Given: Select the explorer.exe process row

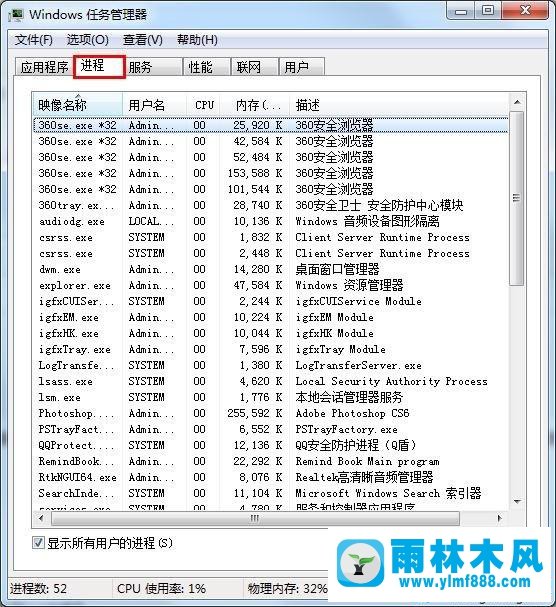Looking at the screenshot, I should [x=271, y=285].
